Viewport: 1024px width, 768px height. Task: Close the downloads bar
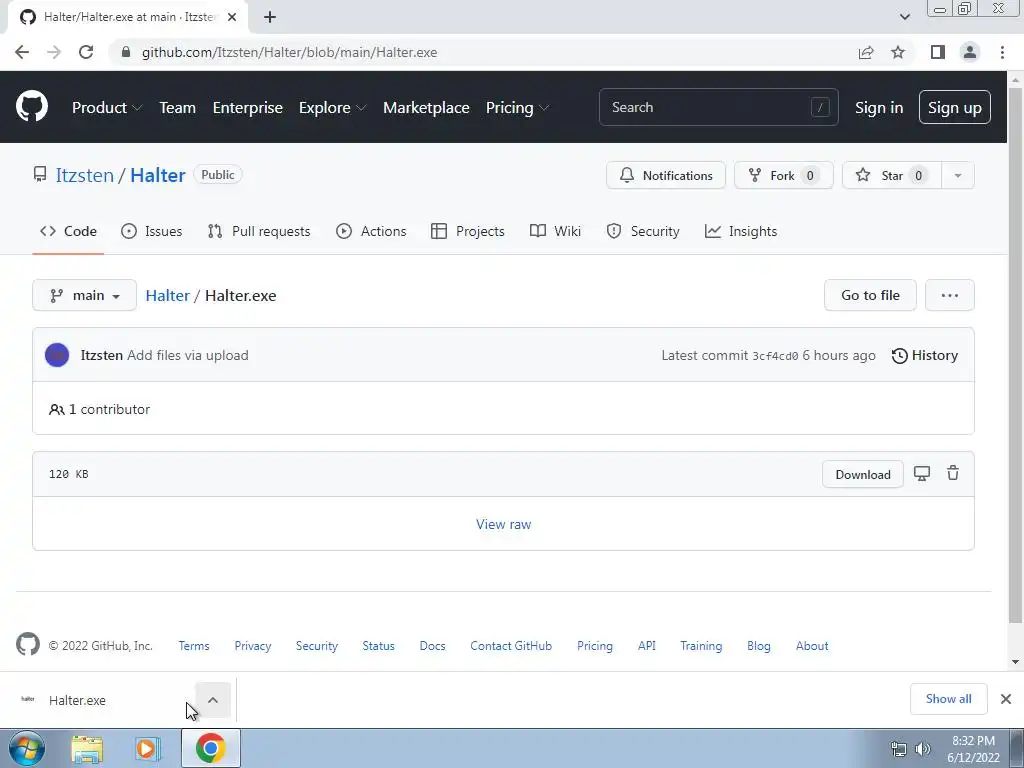coord(1006,699)
